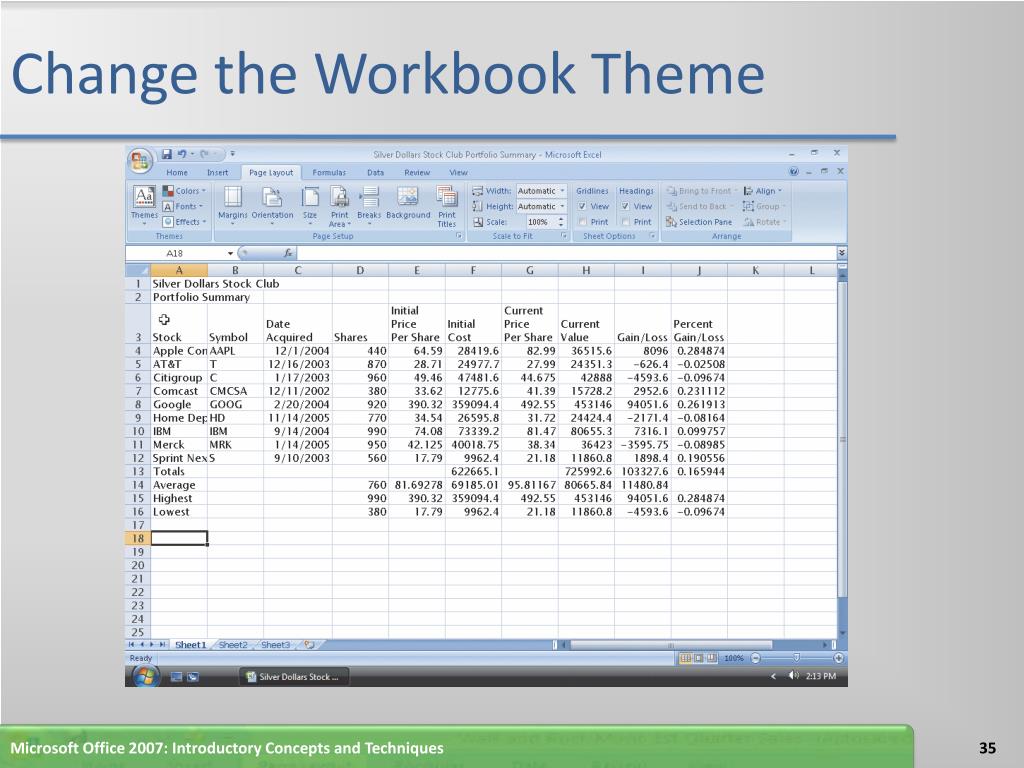Open theme Fonts menu
This screenshot has height=768, width=1024.
183,206
